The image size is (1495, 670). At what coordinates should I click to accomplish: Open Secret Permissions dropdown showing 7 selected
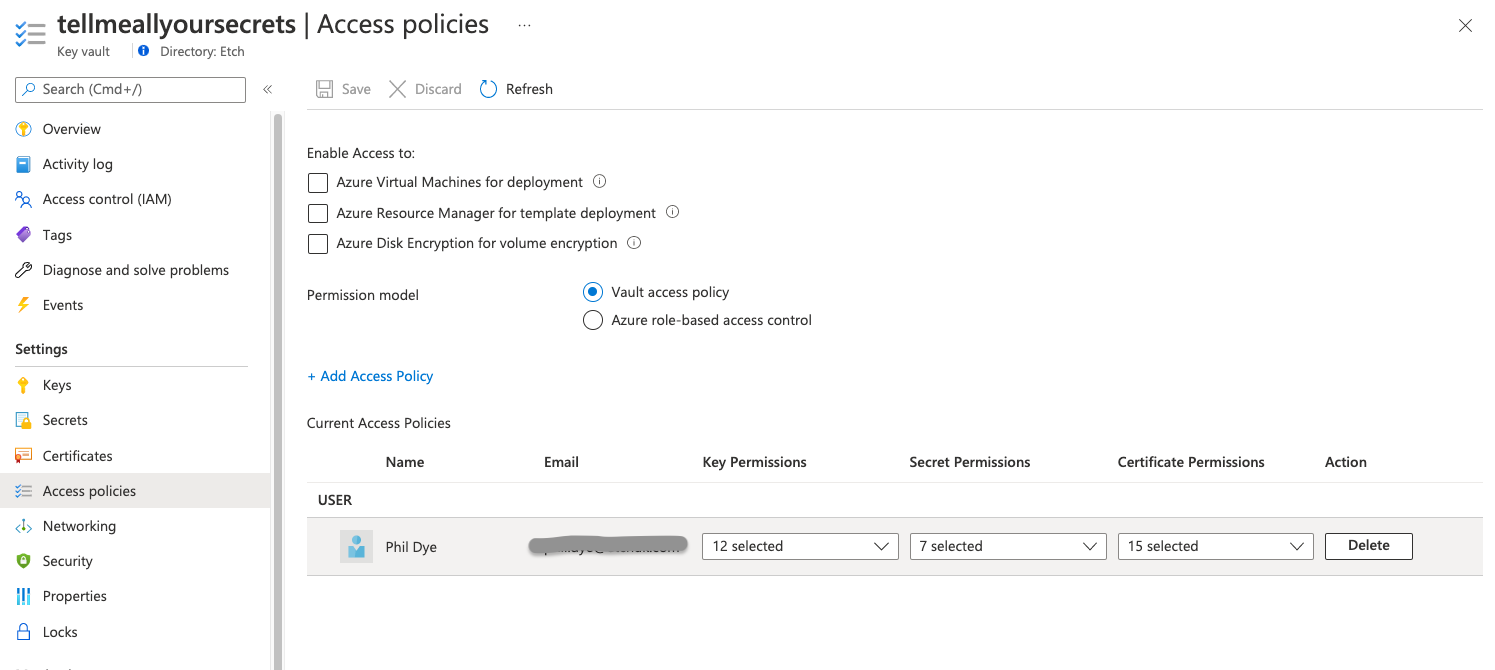(1008, 546)
